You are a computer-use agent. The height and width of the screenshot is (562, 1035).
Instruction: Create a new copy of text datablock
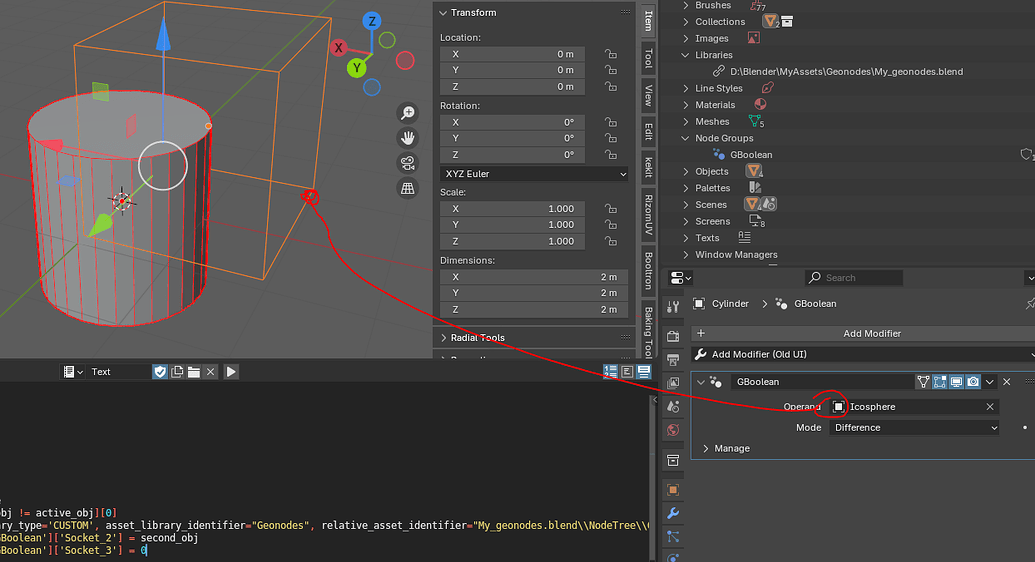click(x=177, y=372)
